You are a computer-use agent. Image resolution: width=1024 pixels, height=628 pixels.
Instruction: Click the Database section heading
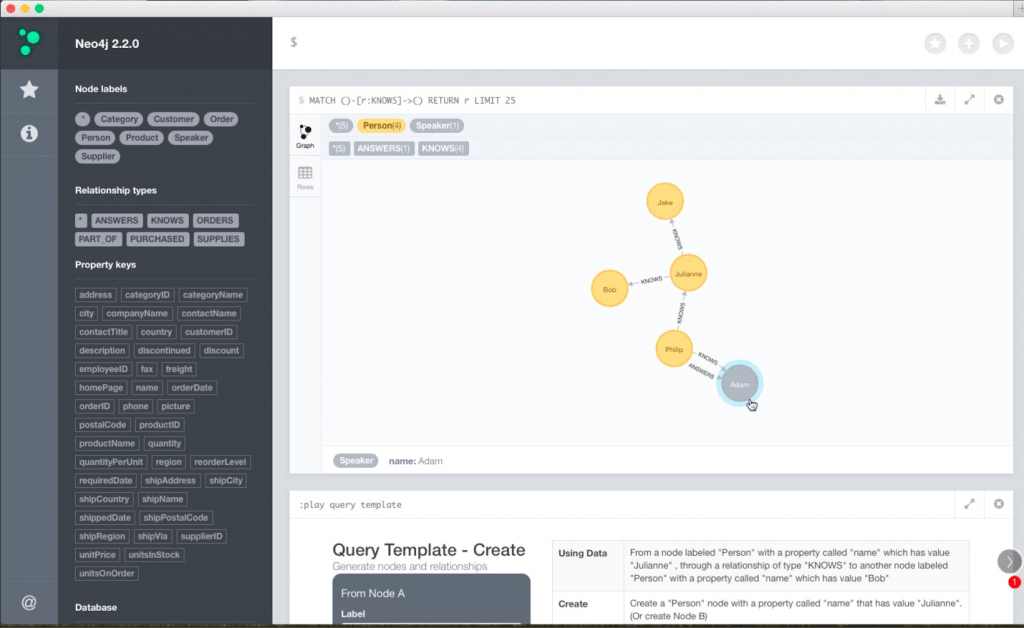click(x=96, y=607)
